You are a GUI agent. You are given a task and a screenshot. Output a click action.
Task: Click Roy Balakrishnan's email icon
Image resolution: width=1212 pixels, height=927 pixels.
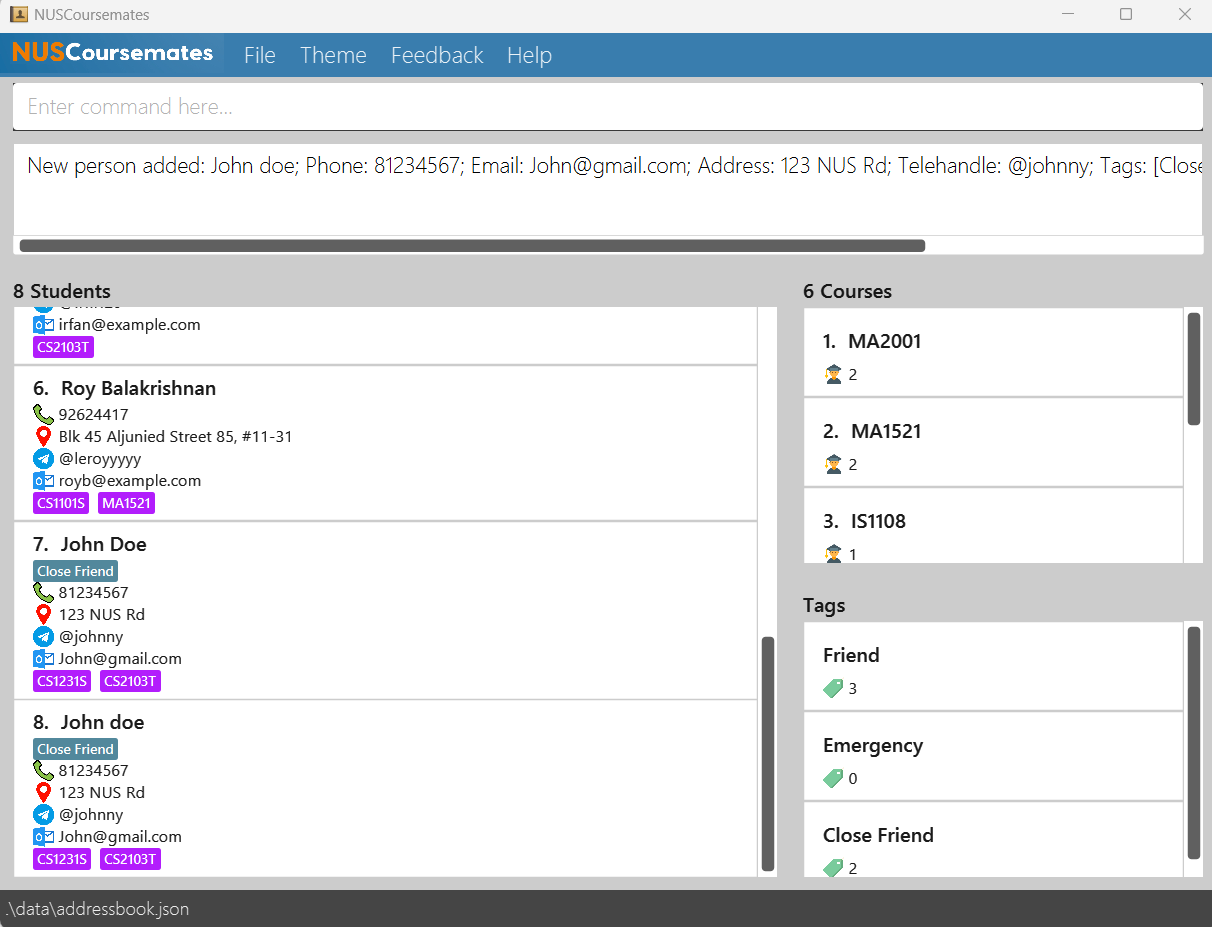pyautogui.click(x=43, y=480)
